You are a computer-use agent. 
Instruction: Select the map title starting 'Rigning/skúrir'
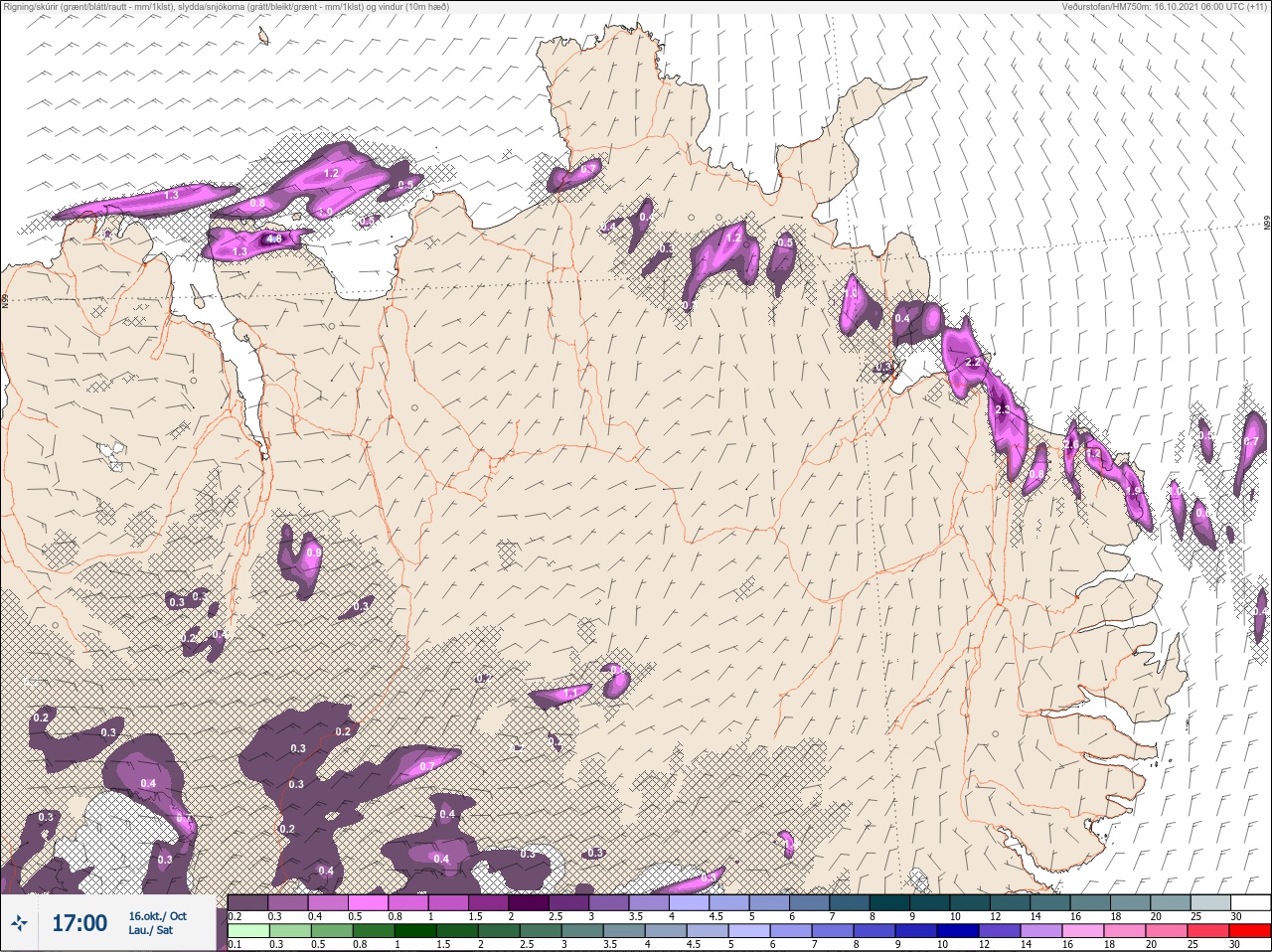click(x=226, y=7)
